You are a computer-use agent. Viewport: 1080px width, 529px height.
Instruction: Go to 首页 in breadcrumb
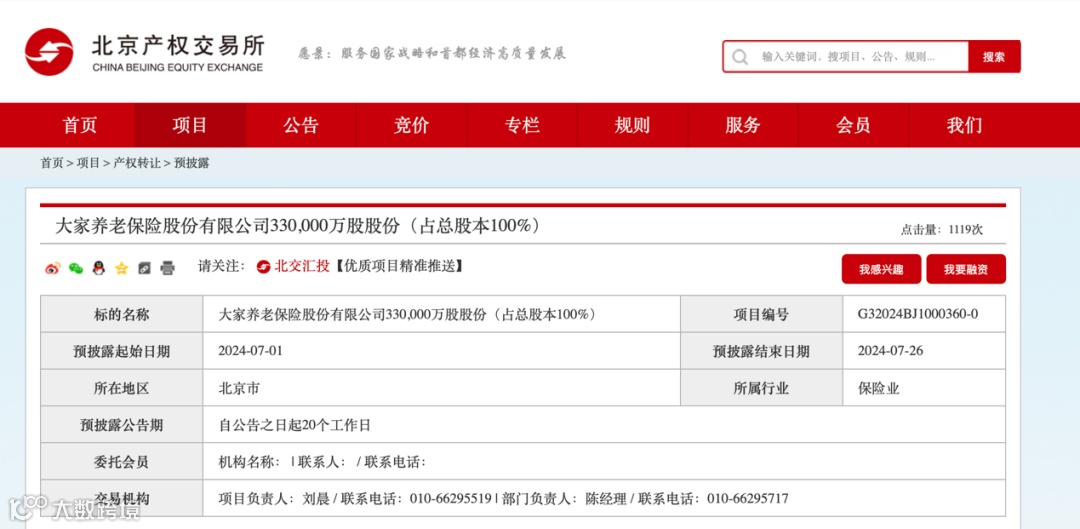click(52, 163)
